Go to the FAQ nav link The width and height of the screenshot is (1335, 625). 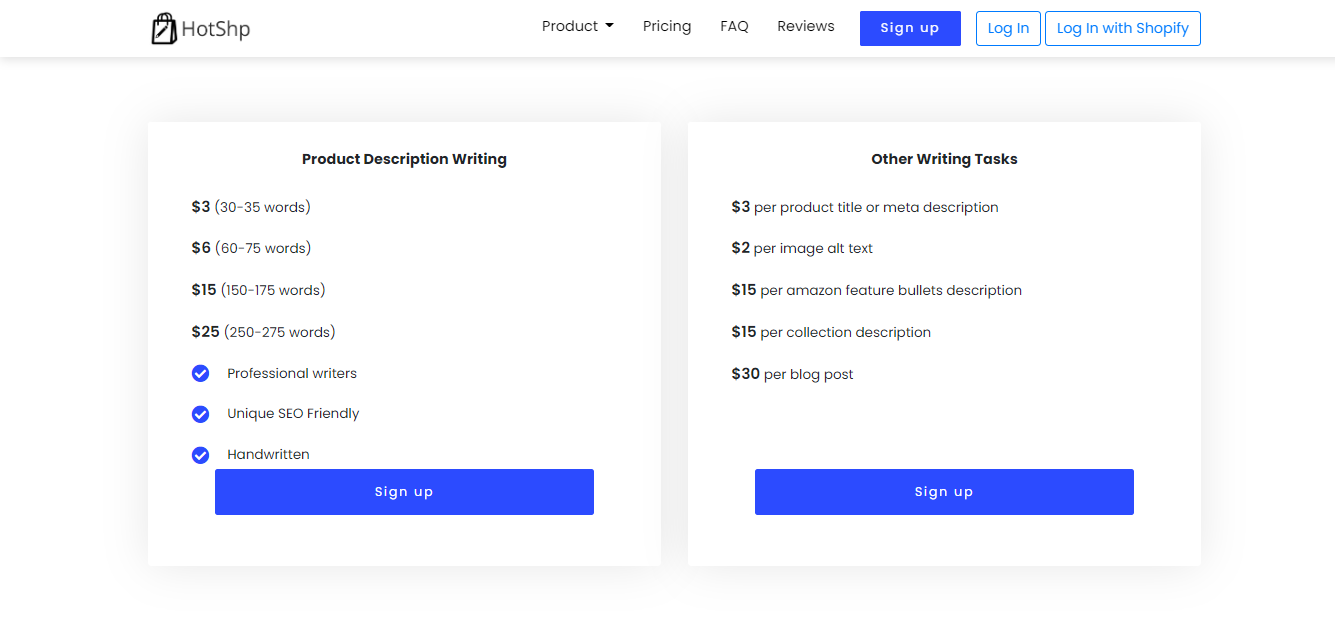(x=734, y=27)
